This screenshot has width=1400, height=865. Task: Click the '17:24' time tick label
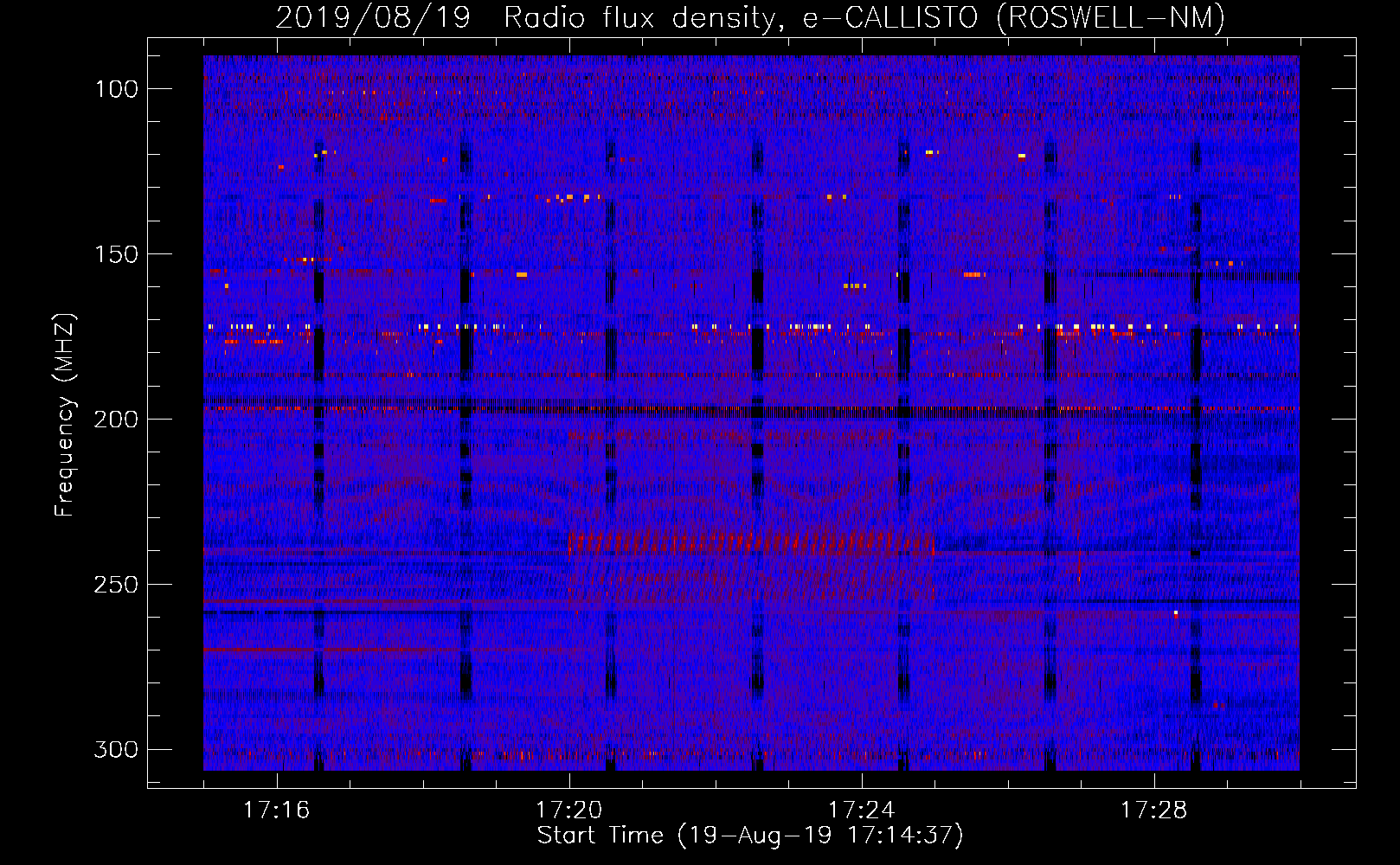[861, 810]
